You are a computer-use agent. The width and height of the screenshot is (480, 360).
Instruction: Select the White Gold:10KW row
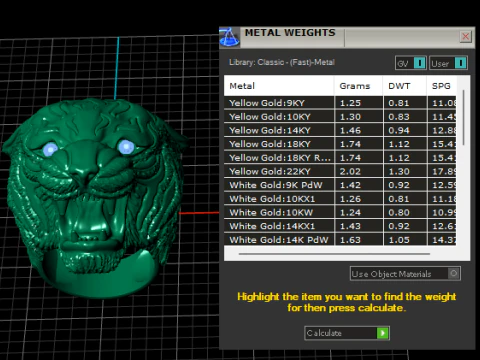click(340, 212)
